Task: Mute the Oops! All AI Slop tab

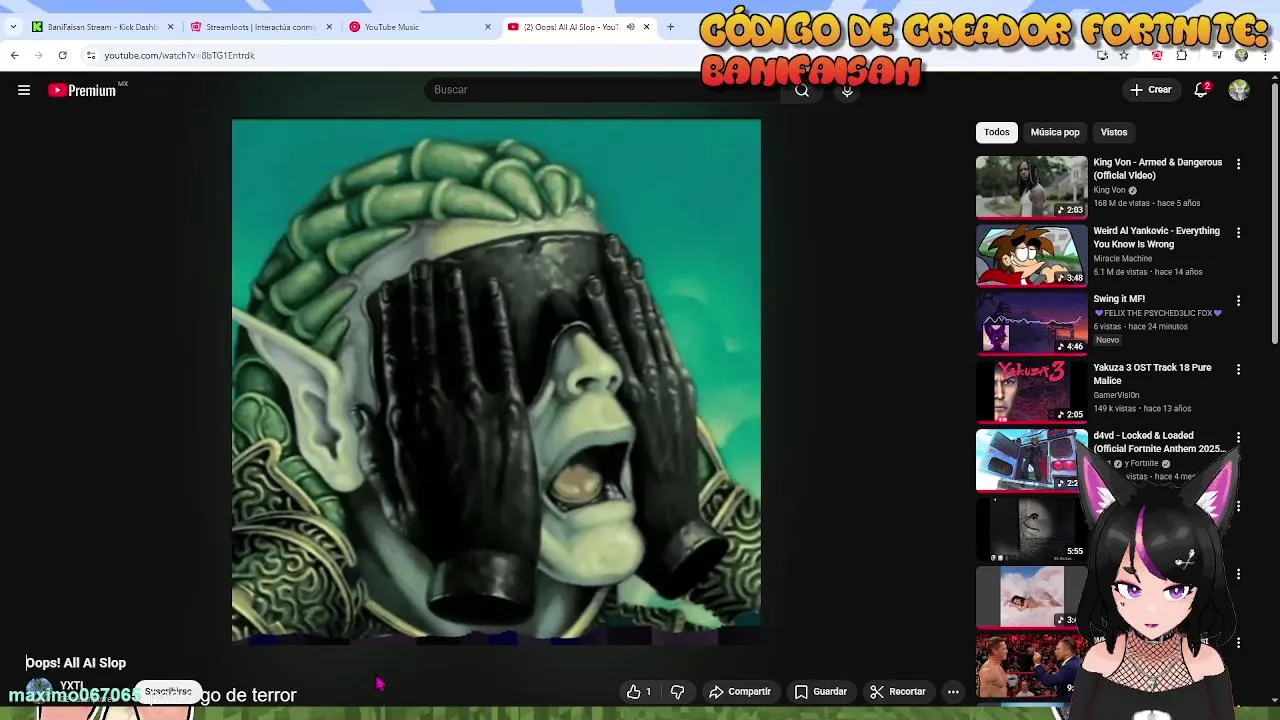Action: [630, 27]
